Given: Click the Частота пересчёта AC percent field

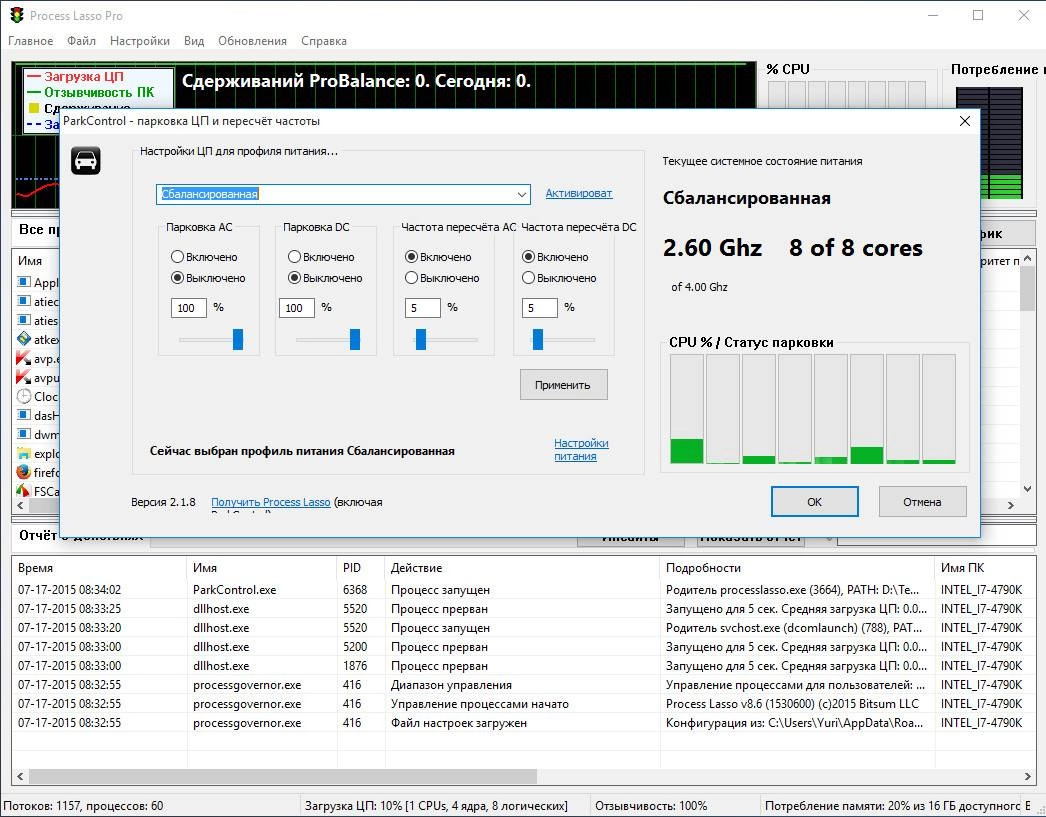Looking at the screenshot, I should pos(423,308).
